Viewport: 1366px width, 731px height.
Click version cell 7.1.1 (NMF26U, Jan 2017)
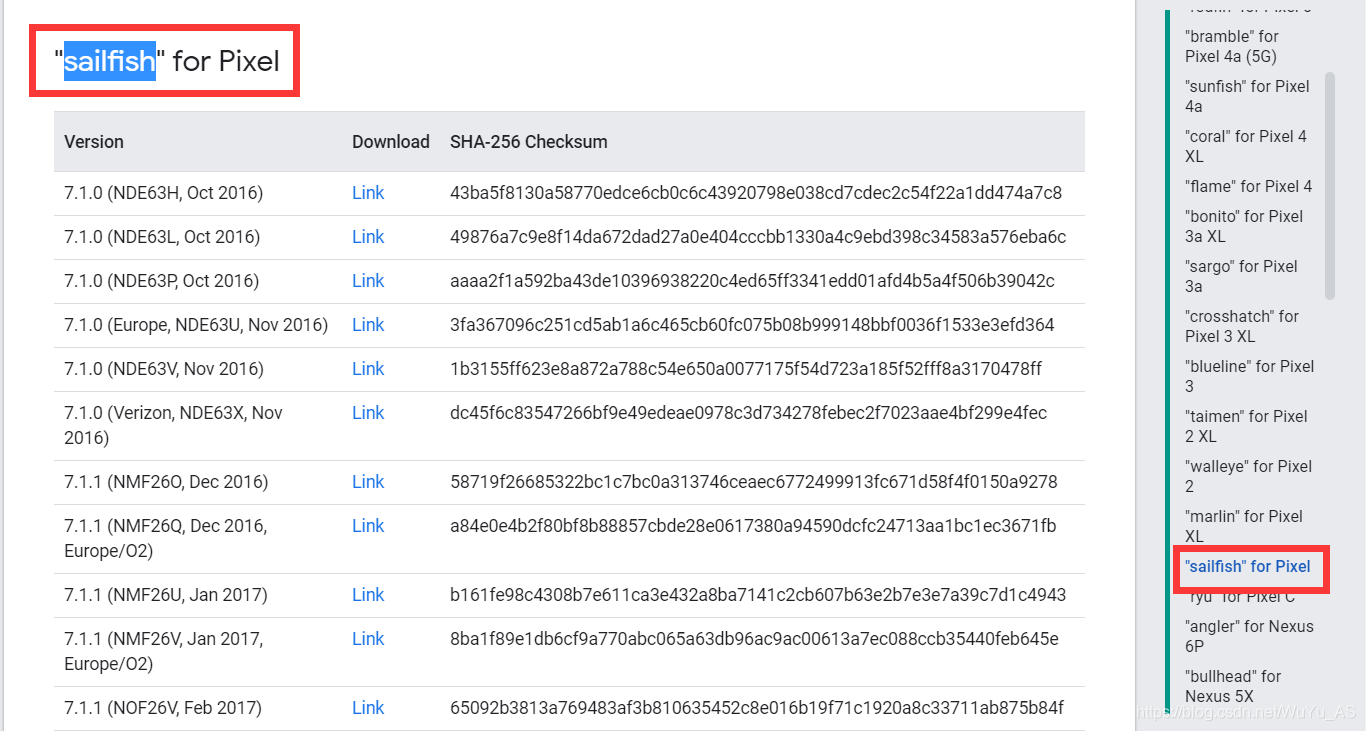[x=166, y=595]
